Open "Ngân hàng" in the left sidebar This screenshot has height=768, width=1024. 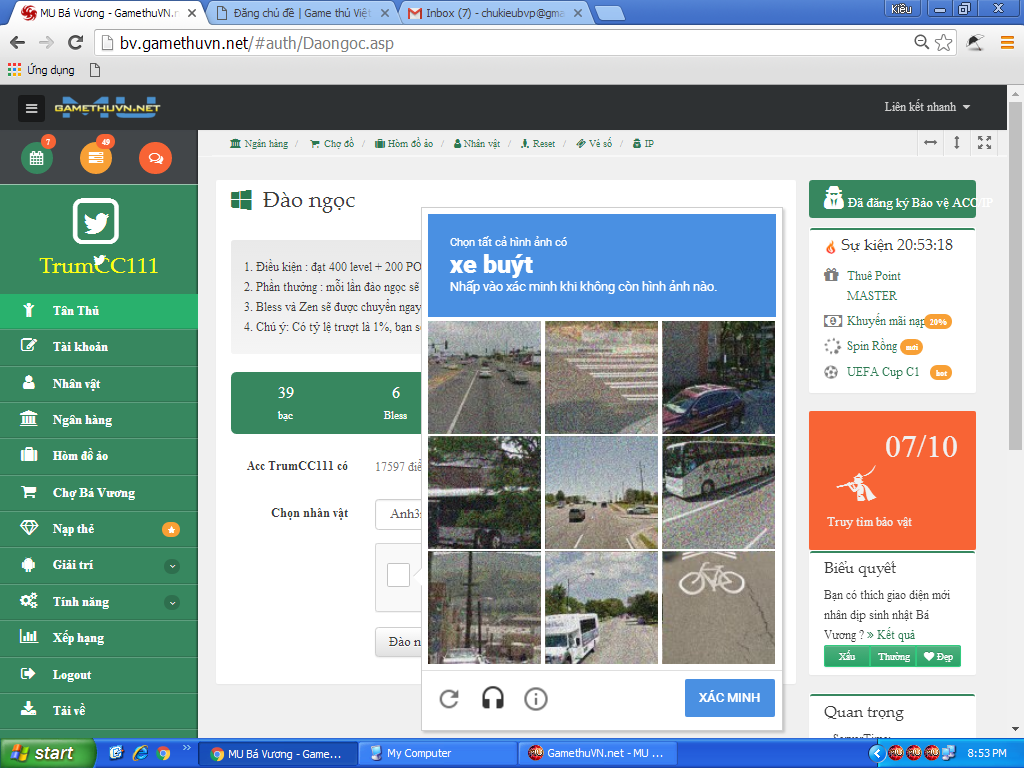(x=82, y=420)
